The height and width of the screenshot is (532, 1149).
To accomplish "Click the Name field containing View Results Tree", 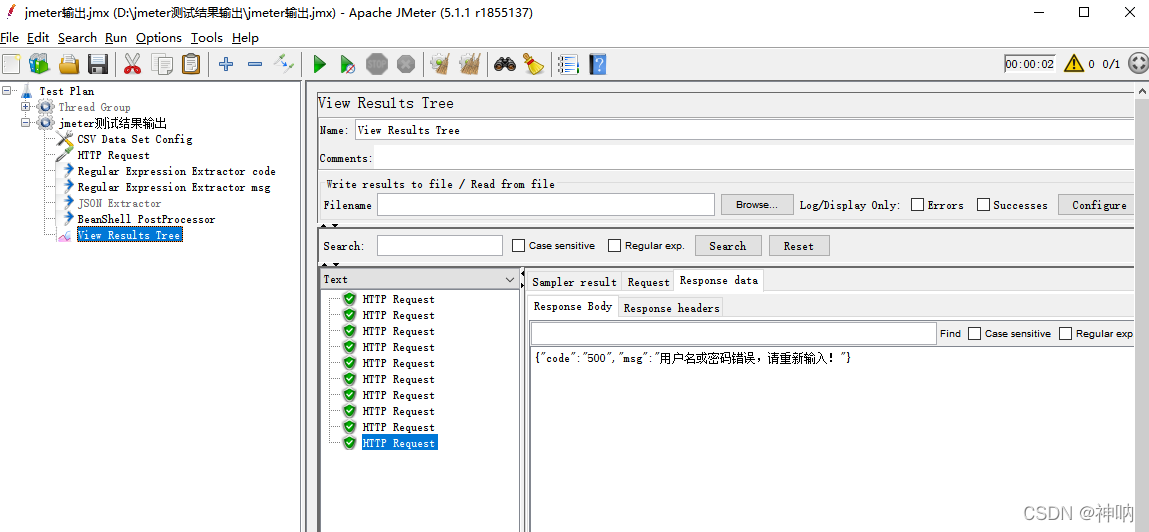I will (x=747, y=130).
